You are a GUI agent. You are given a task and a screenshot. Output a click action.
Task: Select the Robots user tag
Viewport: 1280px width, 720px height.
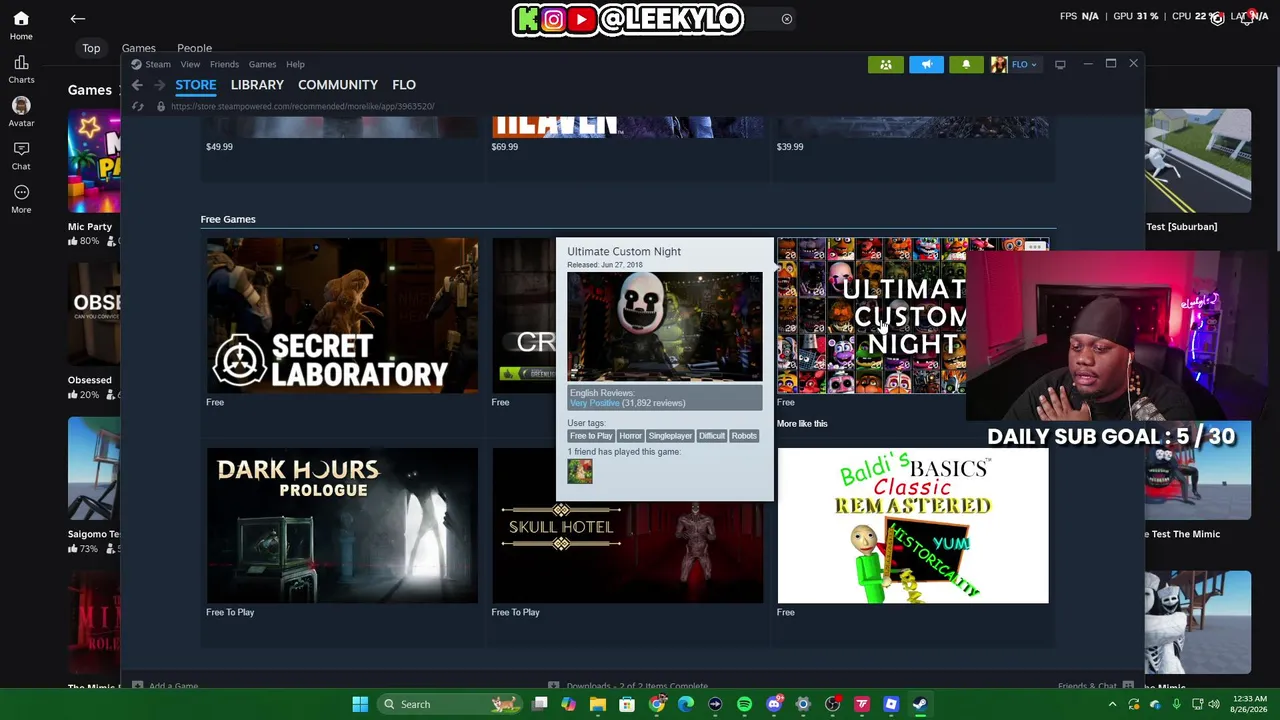[744, 436]
